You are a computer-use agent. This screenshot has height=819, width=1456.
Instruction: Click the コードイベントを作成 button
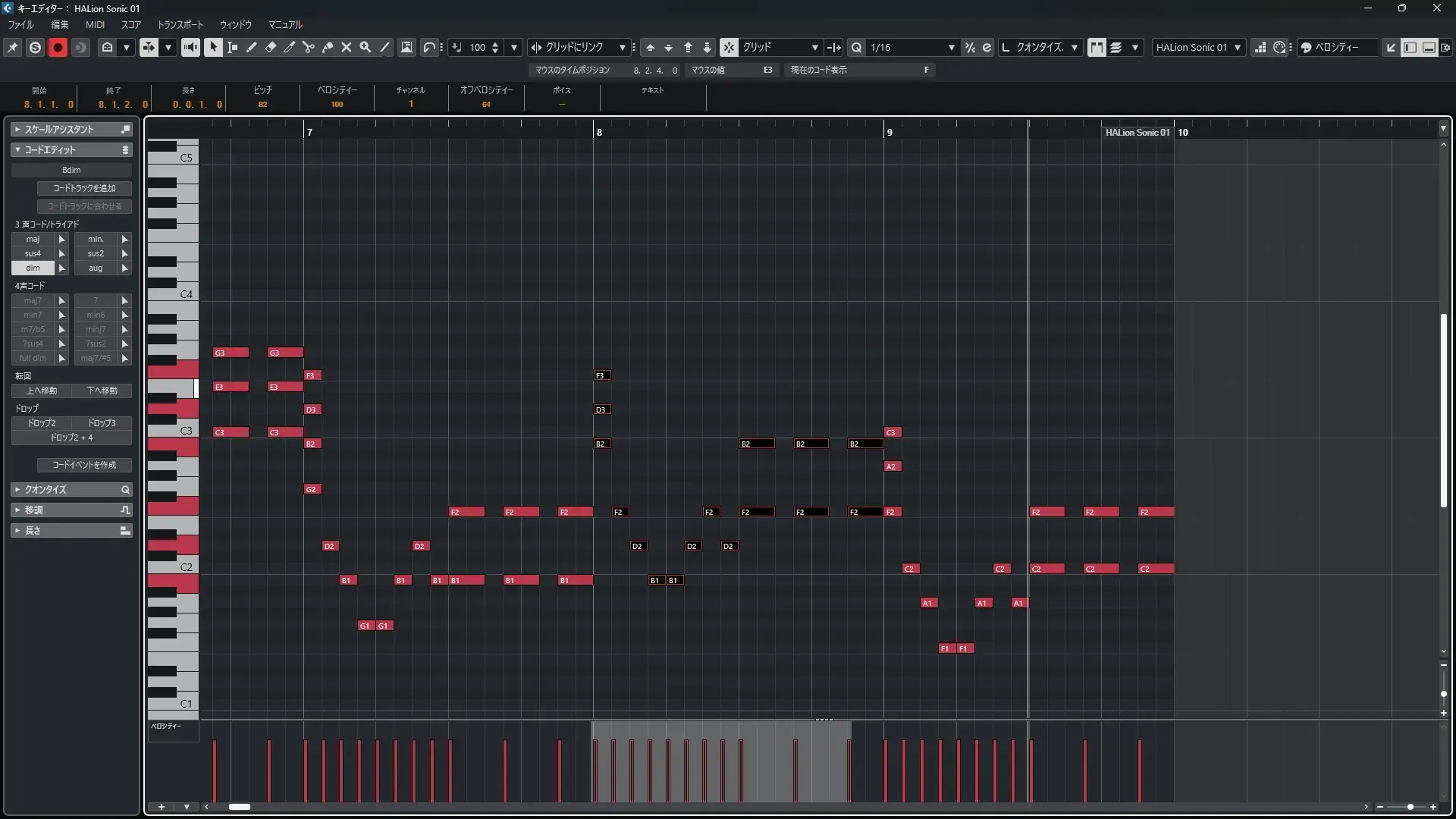tap(84, 465)
